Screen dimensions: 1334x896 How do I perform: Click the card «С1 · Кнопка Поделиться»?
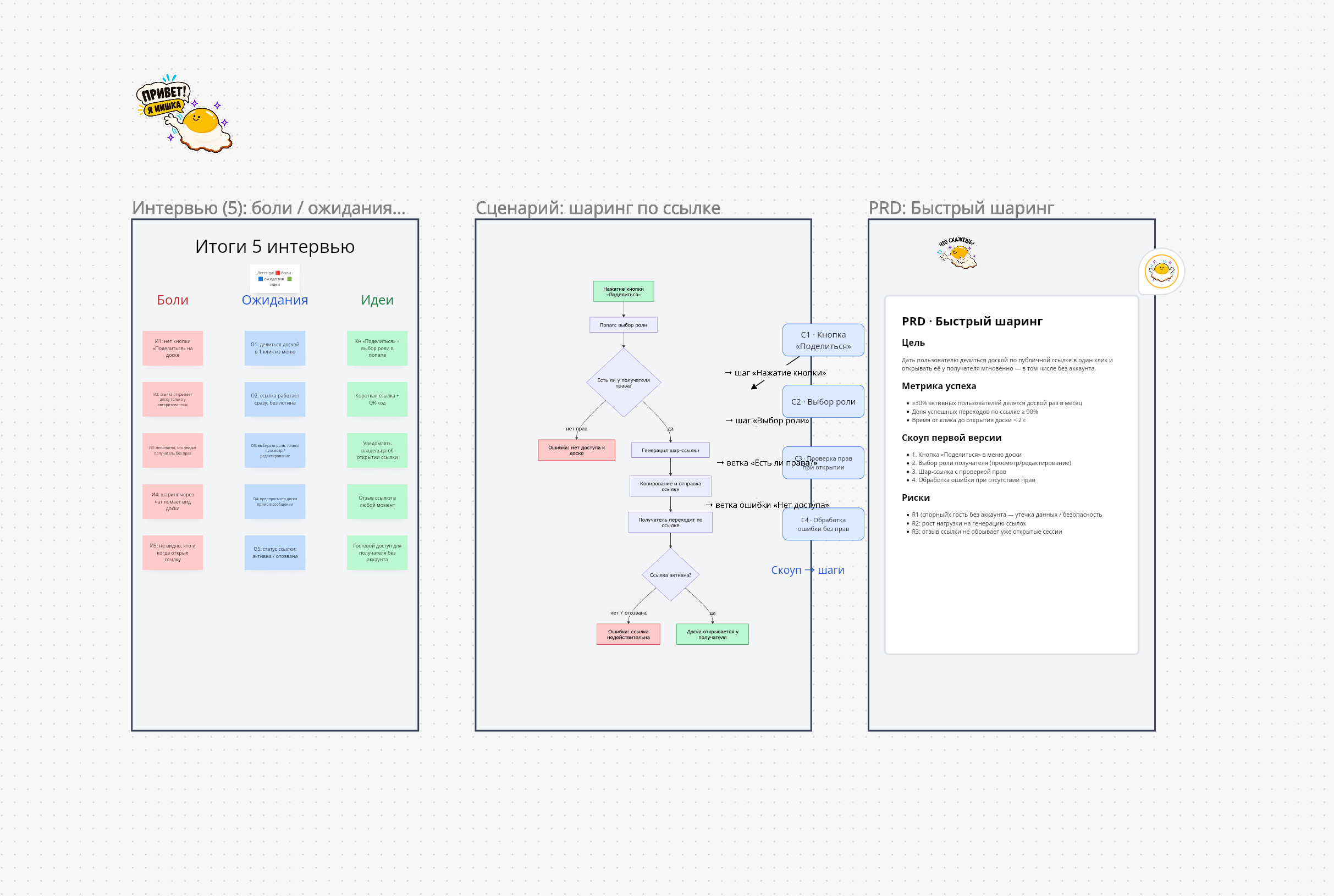point(823,340)
